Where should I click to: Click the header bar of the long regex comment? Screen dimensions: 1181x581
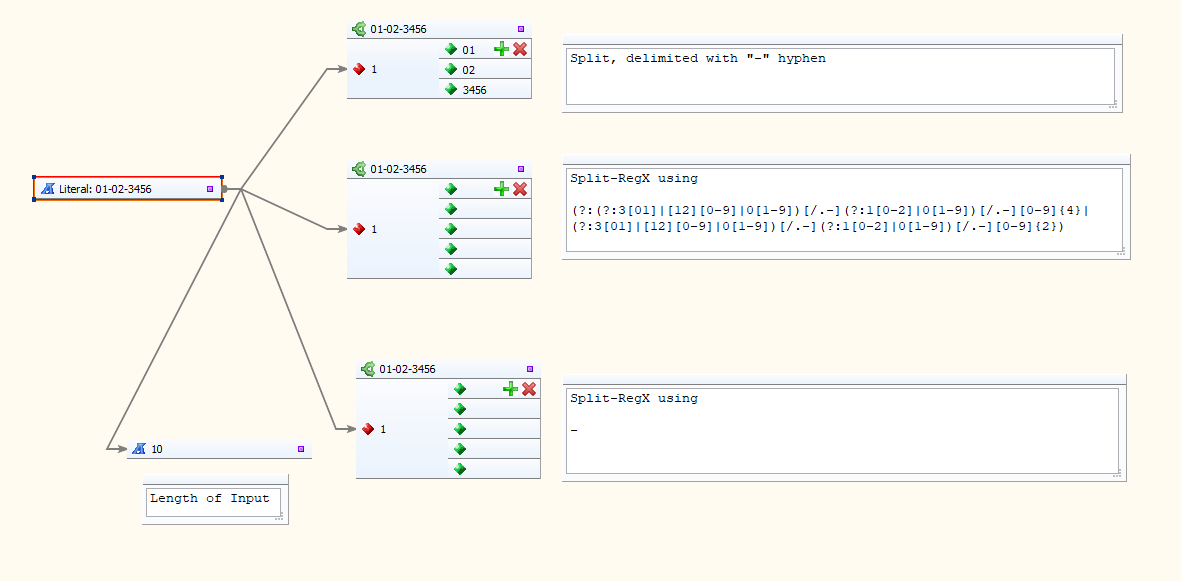tap(847, 160)
